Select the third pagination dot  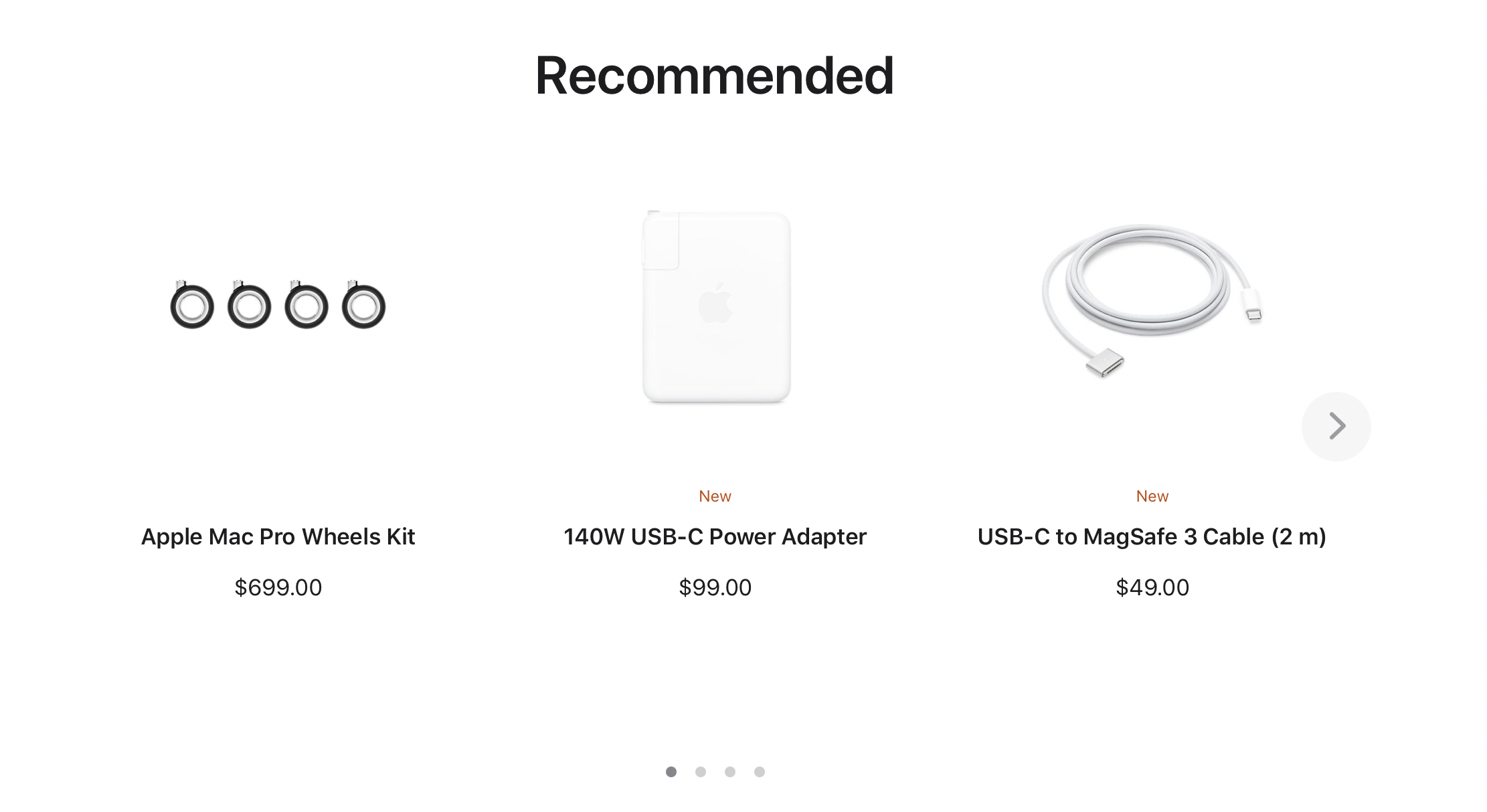tap(730, 771)
